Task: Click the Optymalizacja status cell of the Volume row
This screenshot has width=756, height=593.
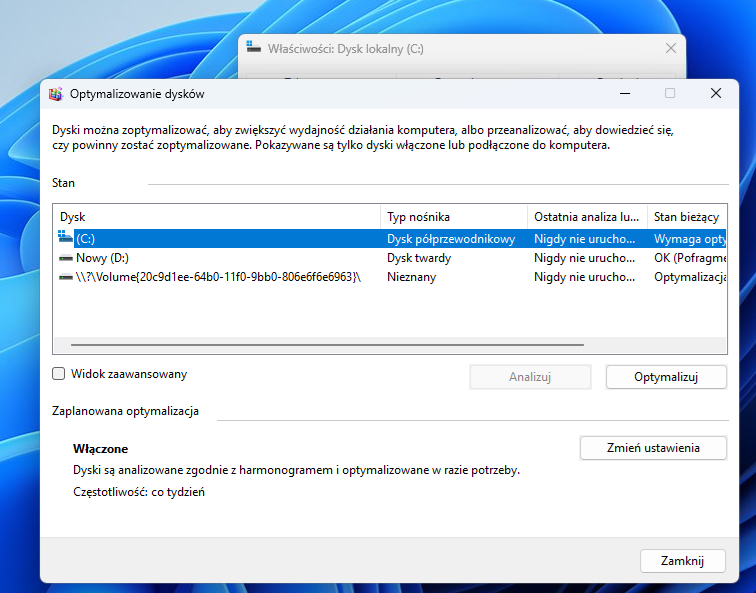Action: point(689,277)
